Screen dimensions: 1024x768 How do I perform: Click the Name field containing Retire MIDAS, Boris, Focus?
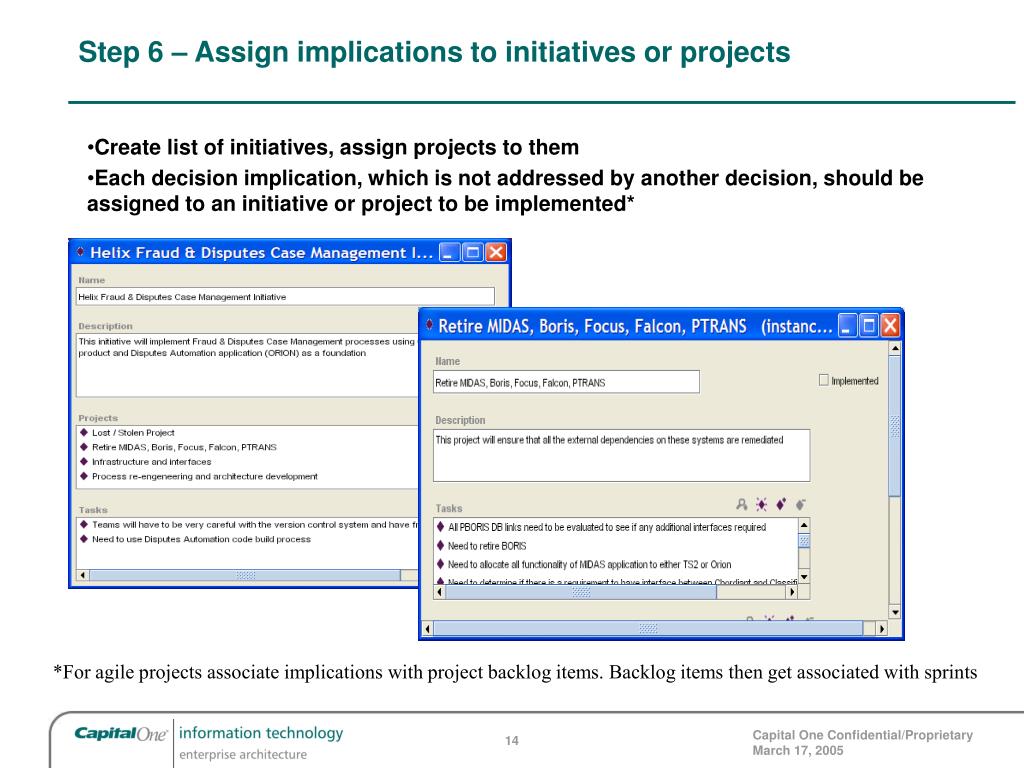point(566,383)
